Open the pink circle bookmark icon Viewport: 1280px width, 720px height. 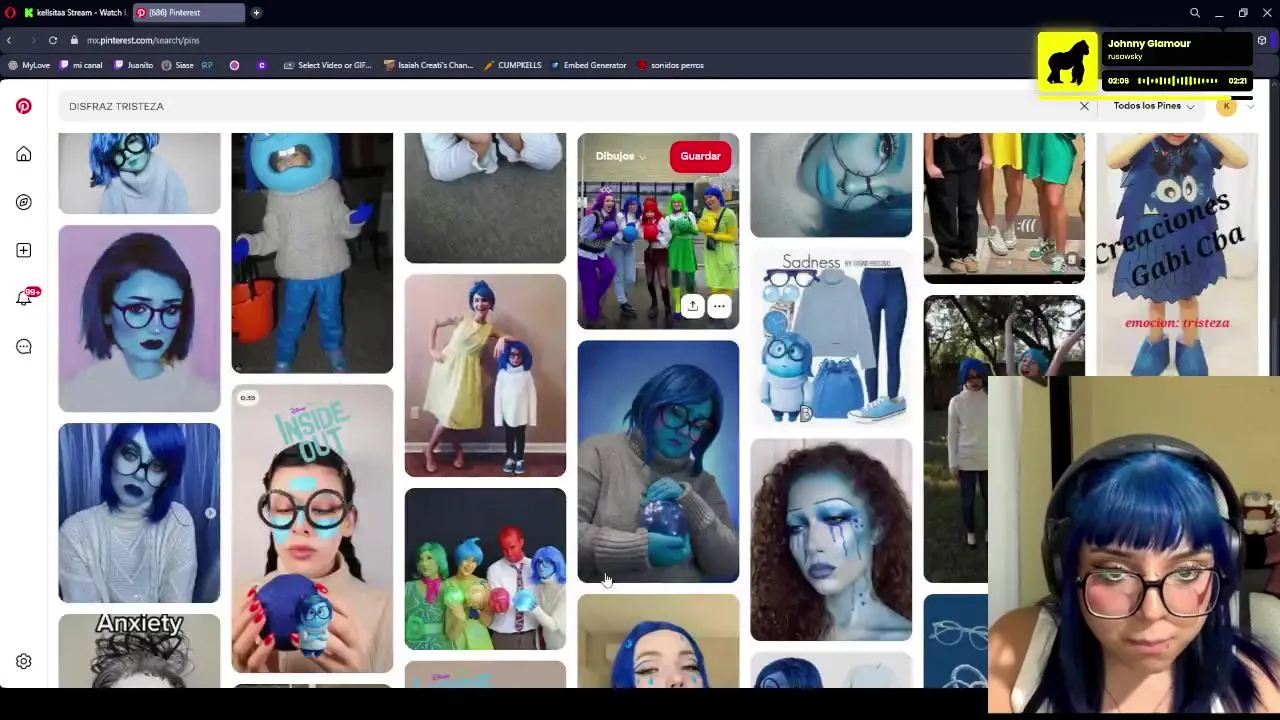tap(234, 65)
